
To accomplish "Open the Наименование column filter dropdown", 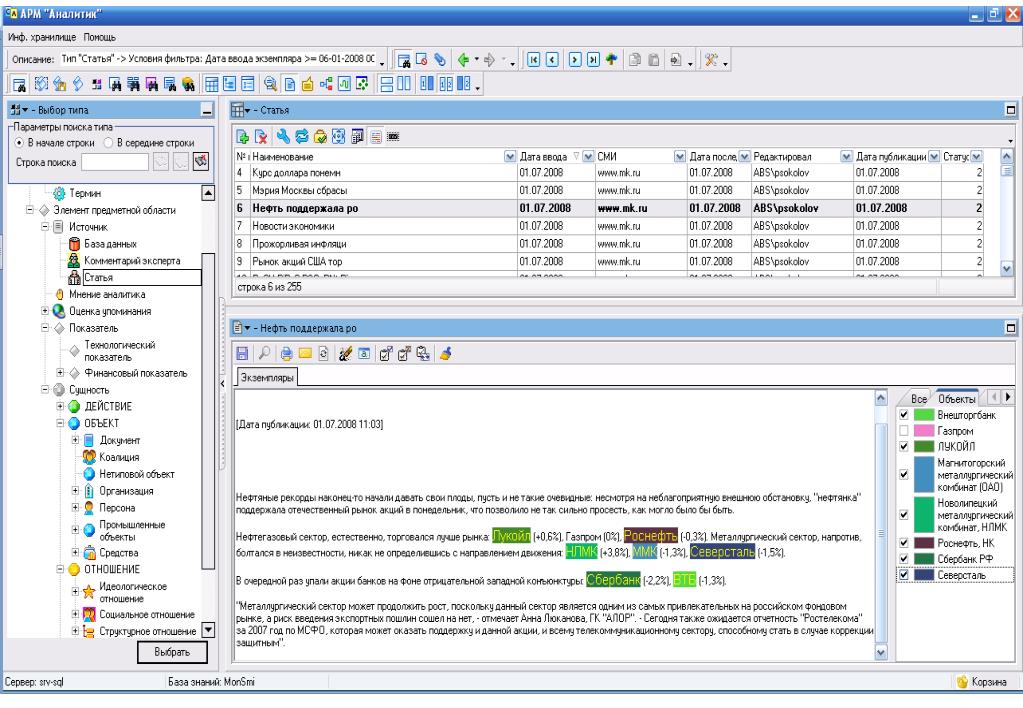I will 510,157.
